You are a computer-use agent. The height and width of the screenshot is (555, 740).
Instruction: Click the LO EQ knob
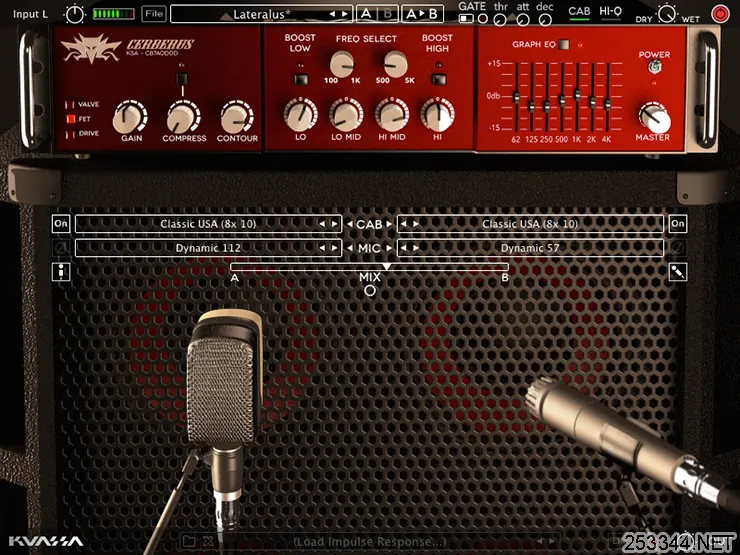tap(301, 115)
